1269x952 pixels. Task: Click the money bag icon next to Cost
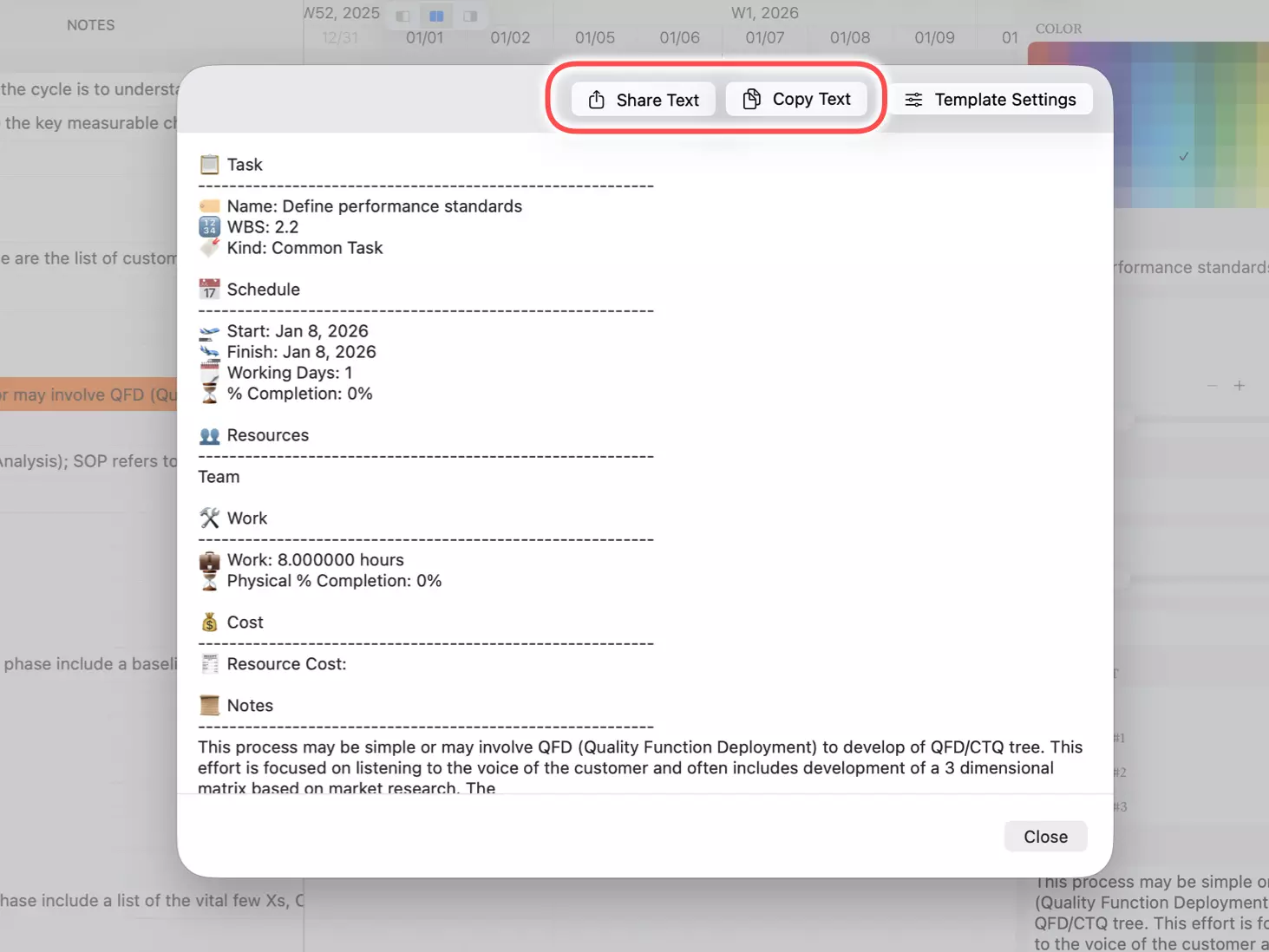[x=209, y=622]
